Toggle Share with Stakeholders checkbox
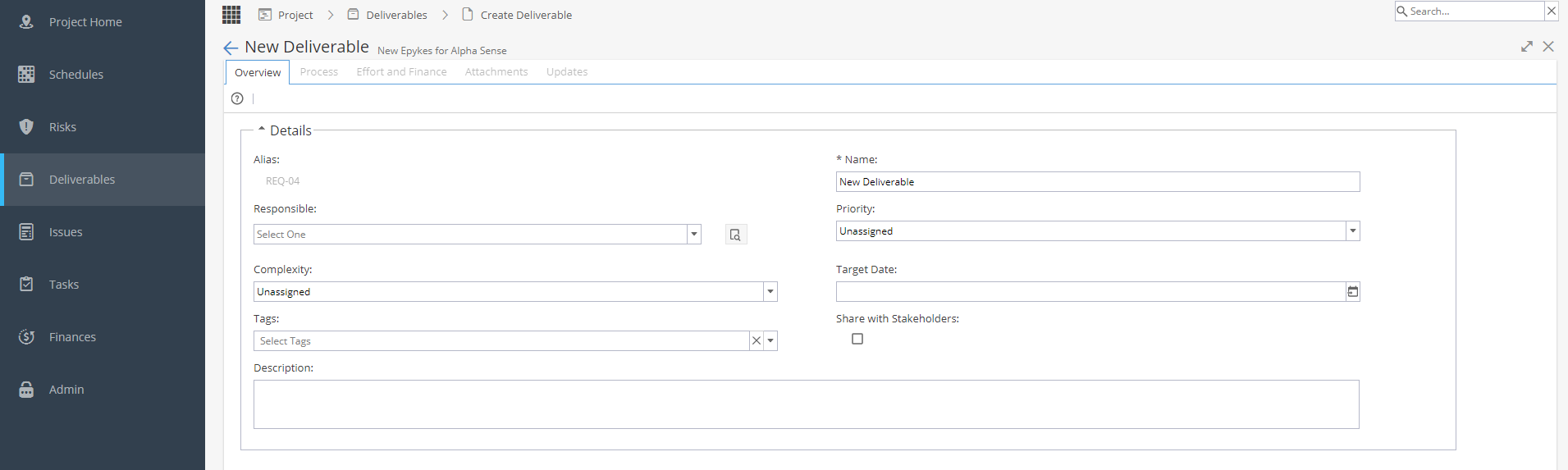Viewport: 1568px width, 470px height. (x=857, y=339)
